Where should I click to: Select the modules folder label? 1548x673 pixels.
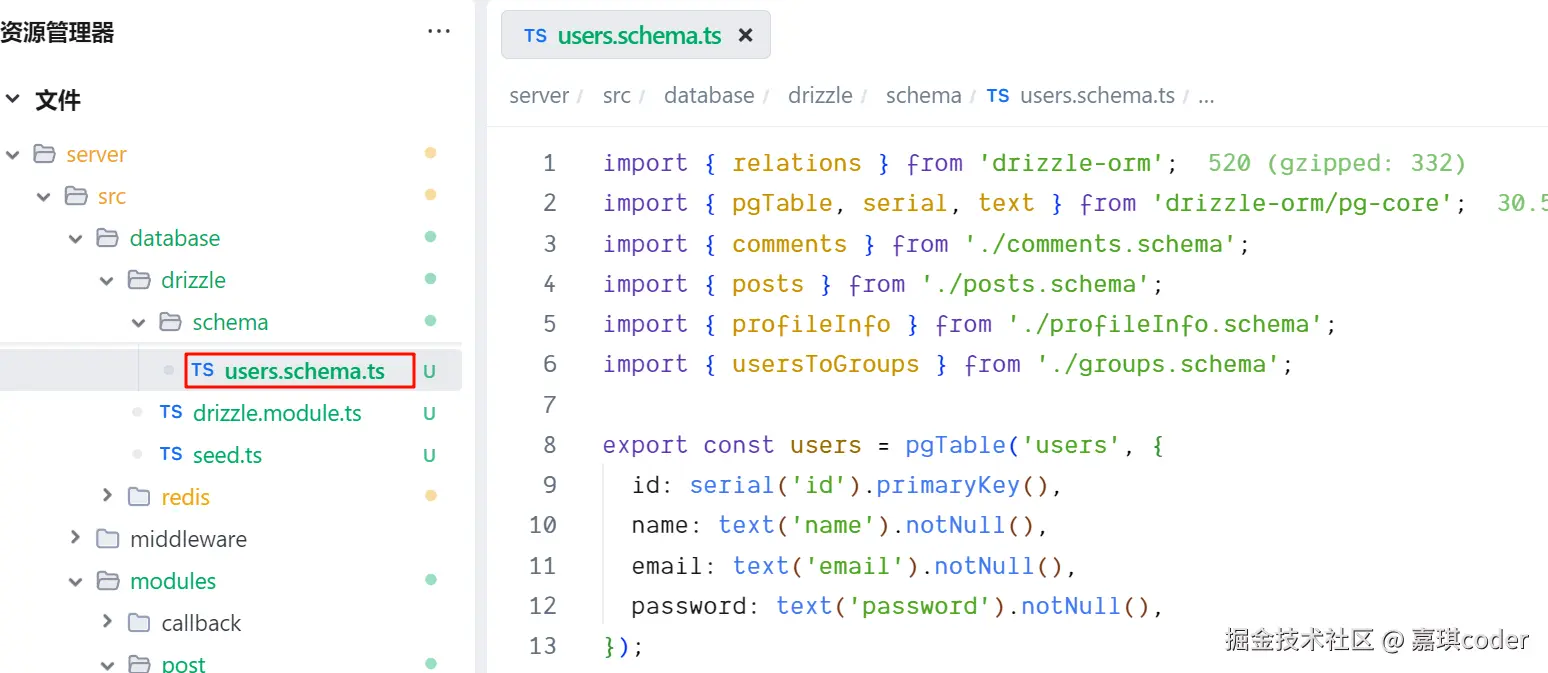(x=173, y=581)
